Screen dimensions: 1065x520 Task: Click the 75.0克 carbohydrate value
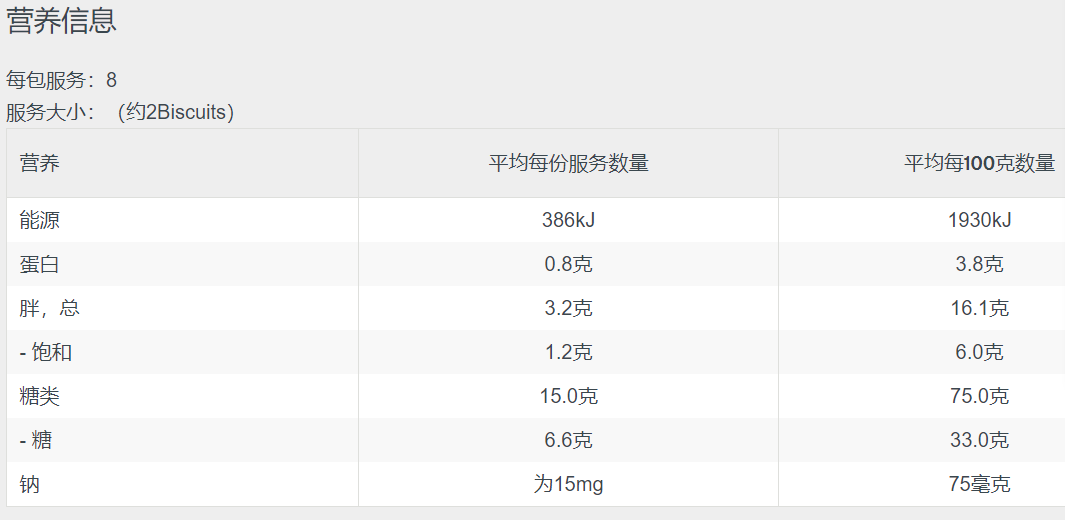pyautogui.click(x=979, y=396)
